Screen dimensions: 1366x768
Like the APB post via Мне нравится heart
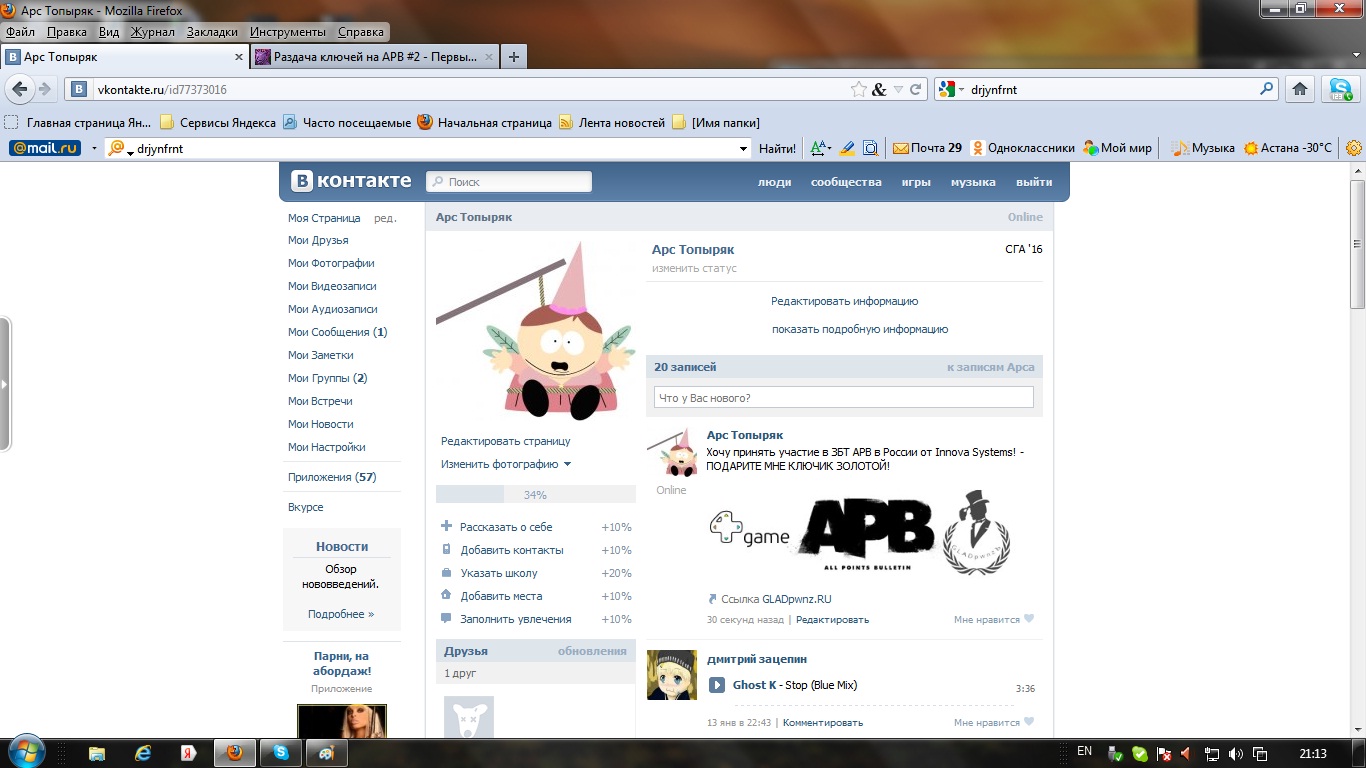point(1028,619)
